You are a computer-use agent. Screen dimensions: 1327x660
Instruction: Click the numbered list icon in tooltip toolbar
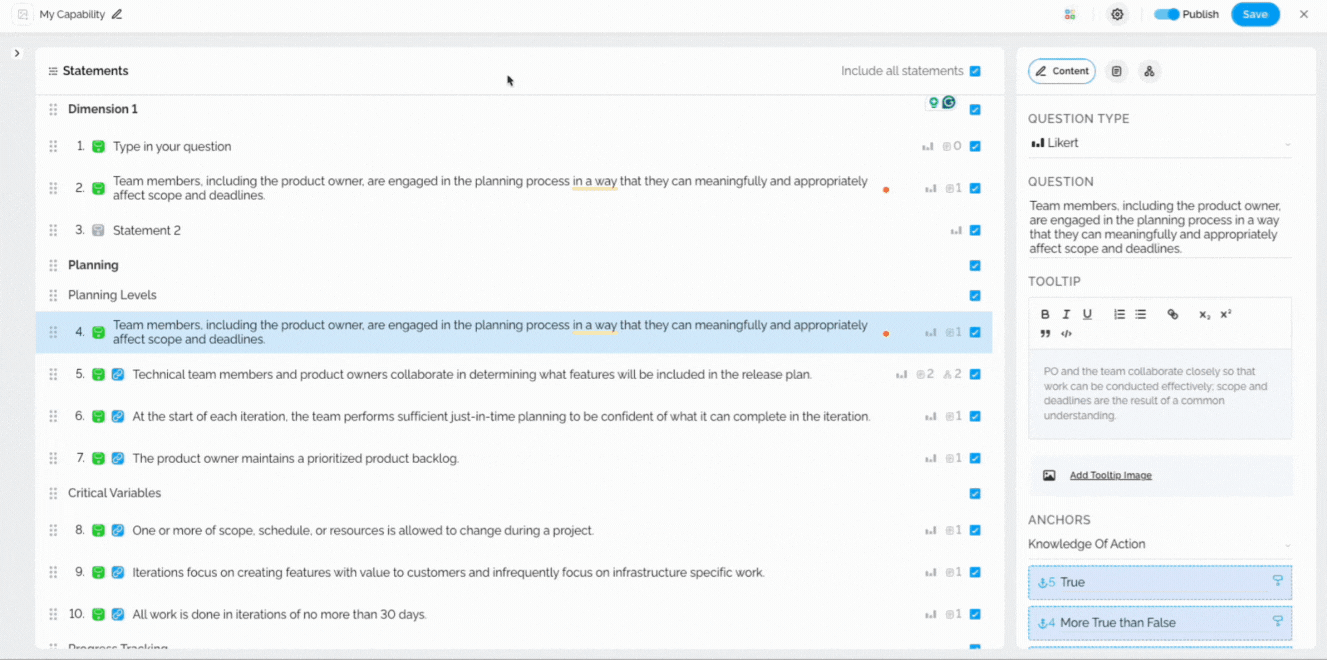(x=1119, y=314)
